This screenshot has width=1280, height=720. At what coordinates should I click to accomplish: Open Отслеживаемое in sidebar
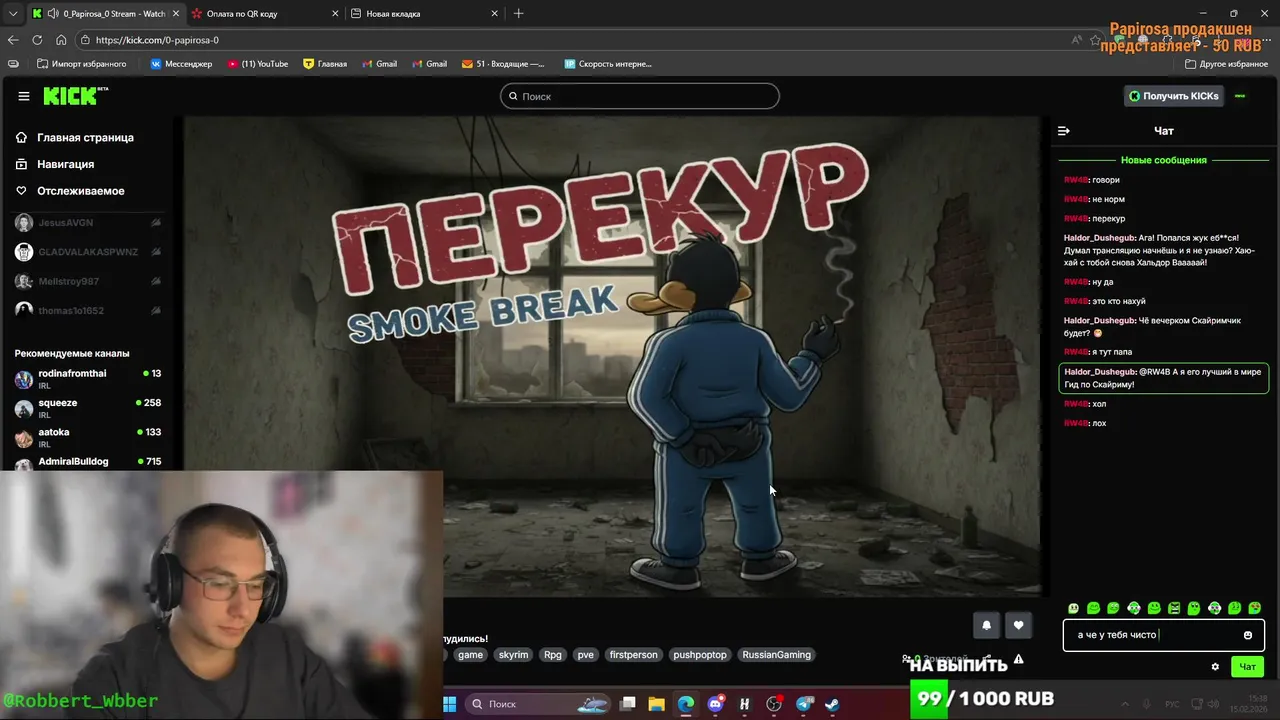80,191
